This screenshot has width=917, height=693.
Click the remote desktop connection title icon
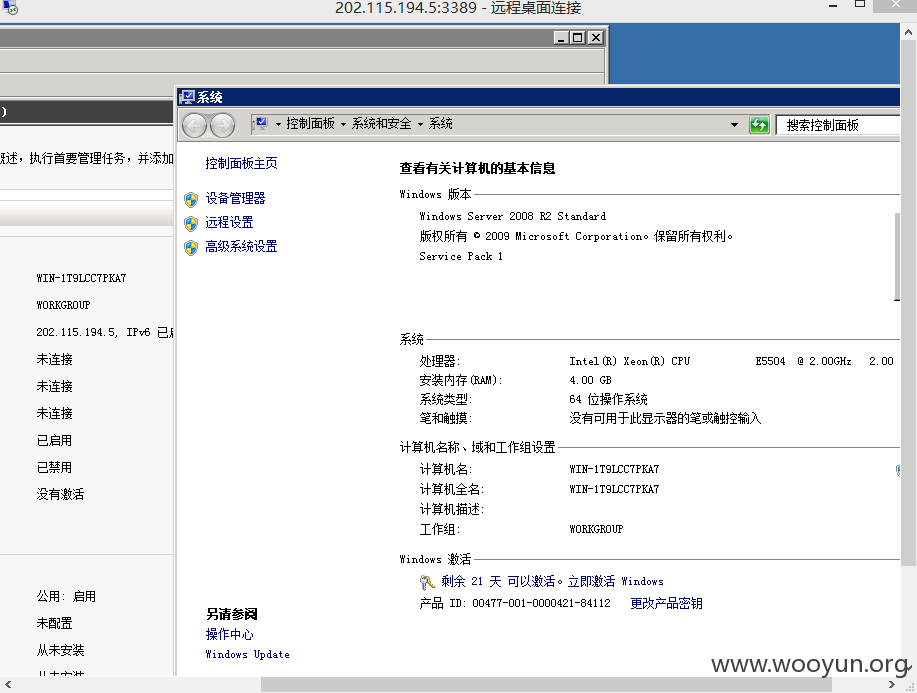(x=10, y=7)
